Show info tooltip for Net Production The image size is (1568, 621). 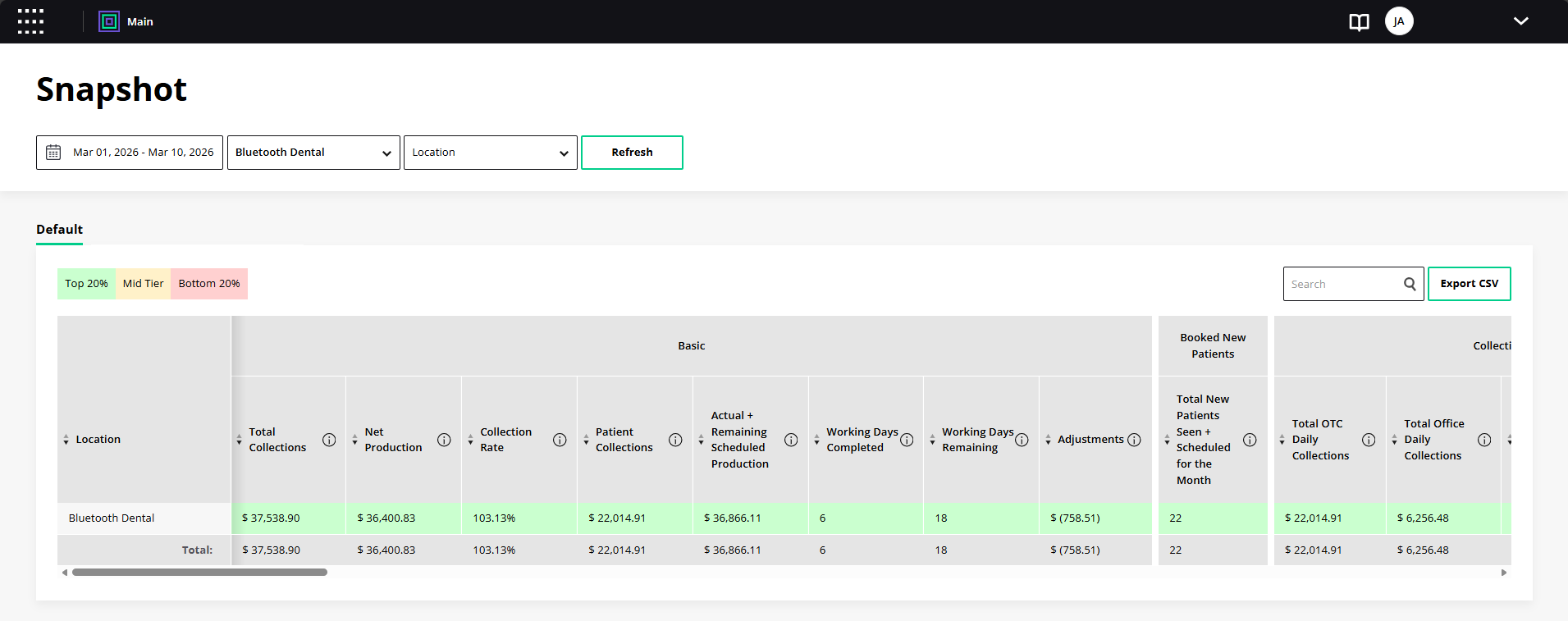click(x=444, y=440)
